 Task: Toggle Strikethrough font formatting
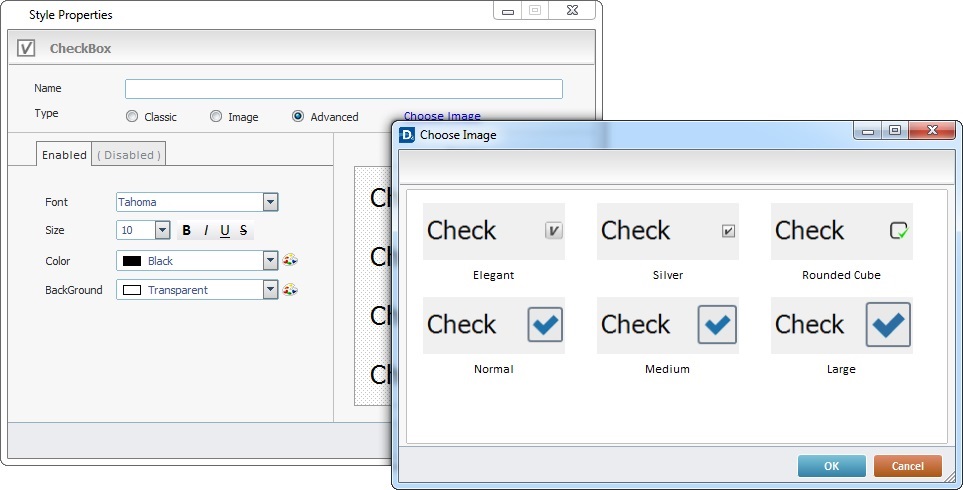243,231
